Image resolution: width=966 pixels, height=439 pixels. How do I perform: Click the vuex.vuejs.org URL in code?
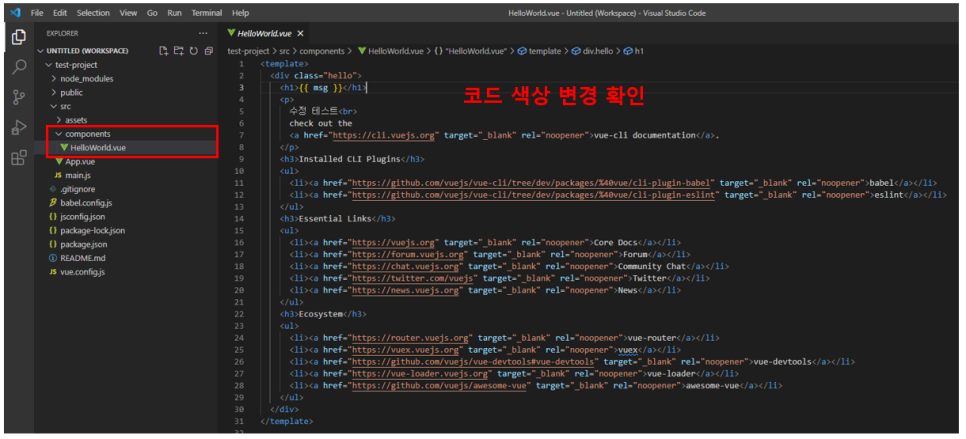click(406, 350)
